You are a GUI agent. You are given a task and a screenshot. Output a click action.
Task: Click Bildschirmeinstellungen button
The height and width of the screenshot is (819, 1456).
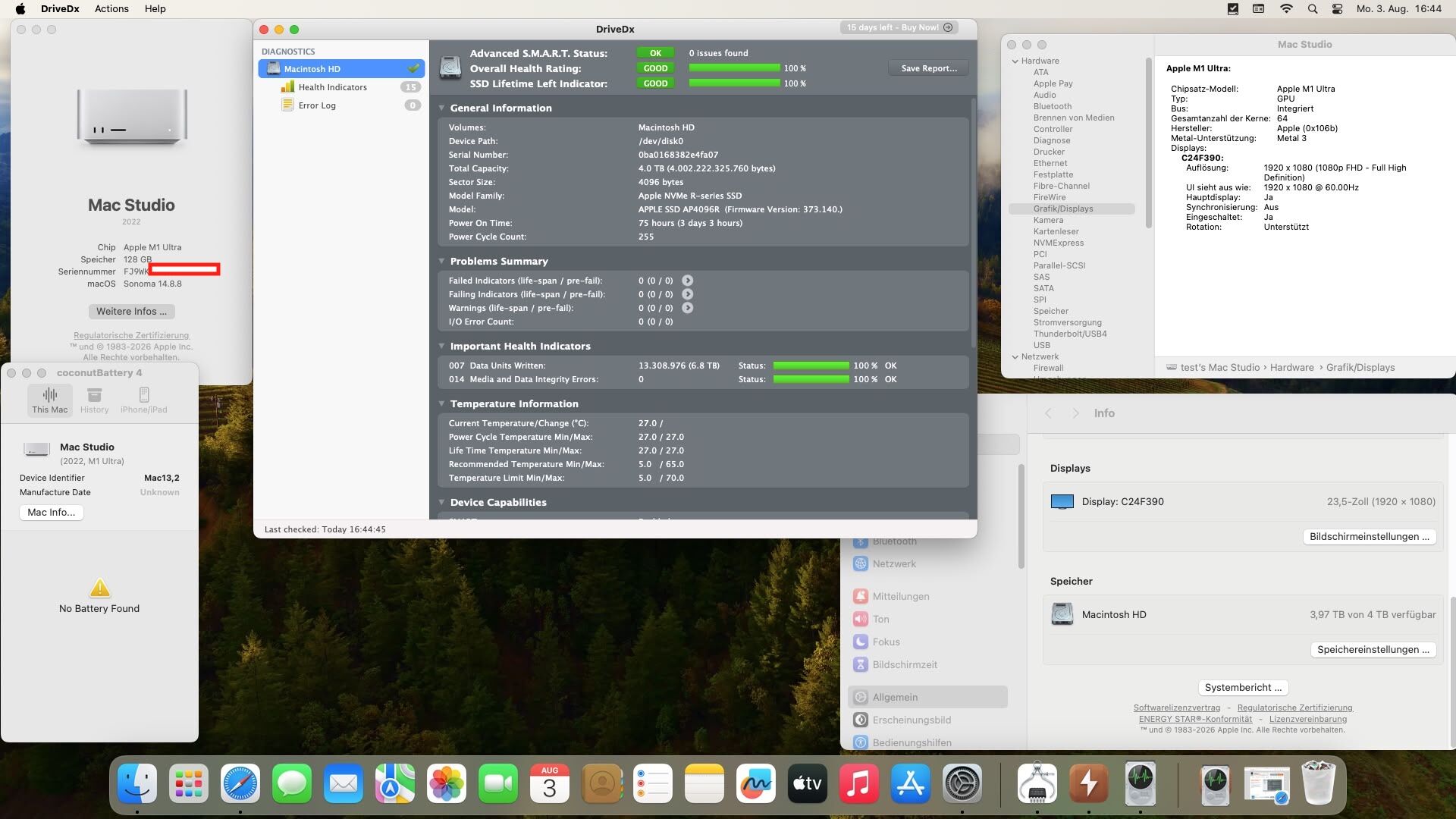coord(1370,537)
